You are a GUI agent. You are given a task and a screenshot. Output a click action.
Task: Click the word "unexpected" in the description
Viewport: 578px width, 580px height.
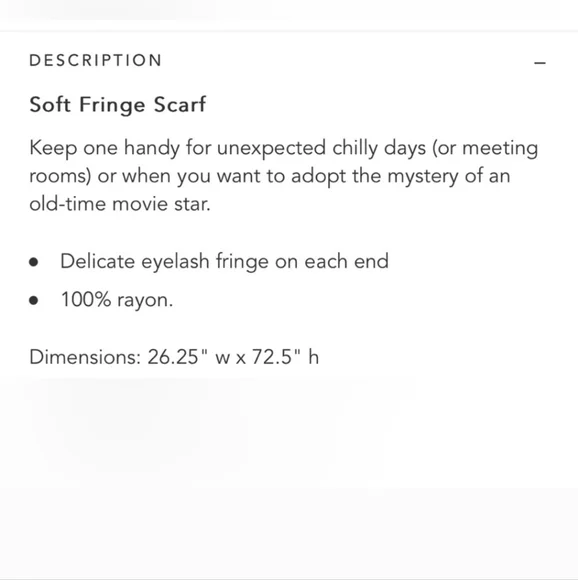(x=271, y=149)
